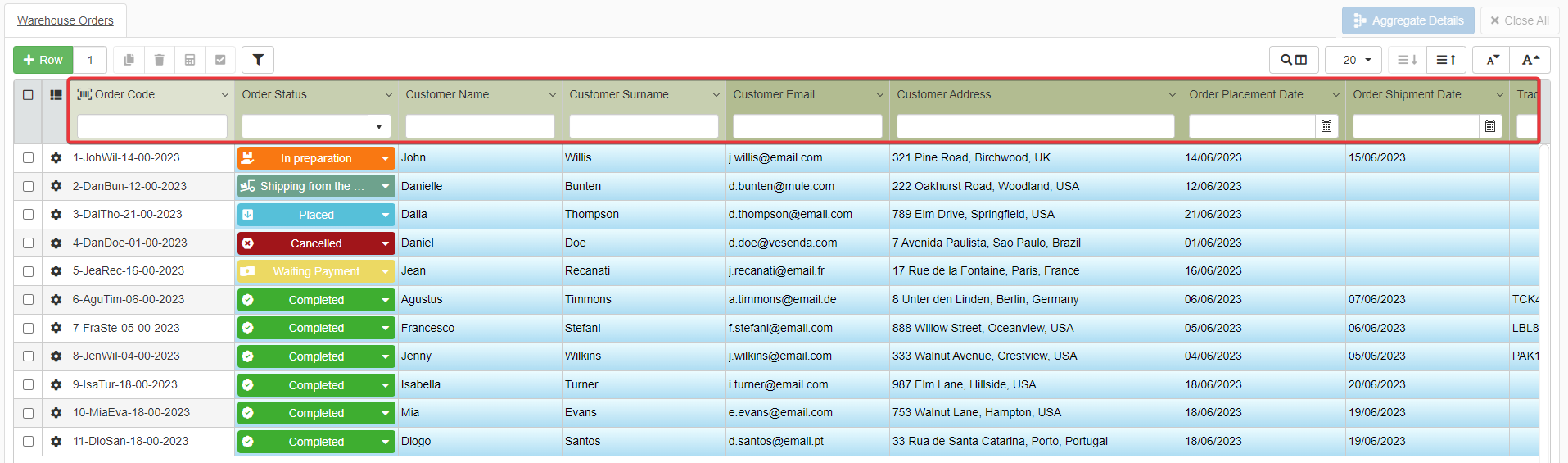Screen dimensions: 1568x463
Task: Click the copy rows icon
Action: click(129, 60)
